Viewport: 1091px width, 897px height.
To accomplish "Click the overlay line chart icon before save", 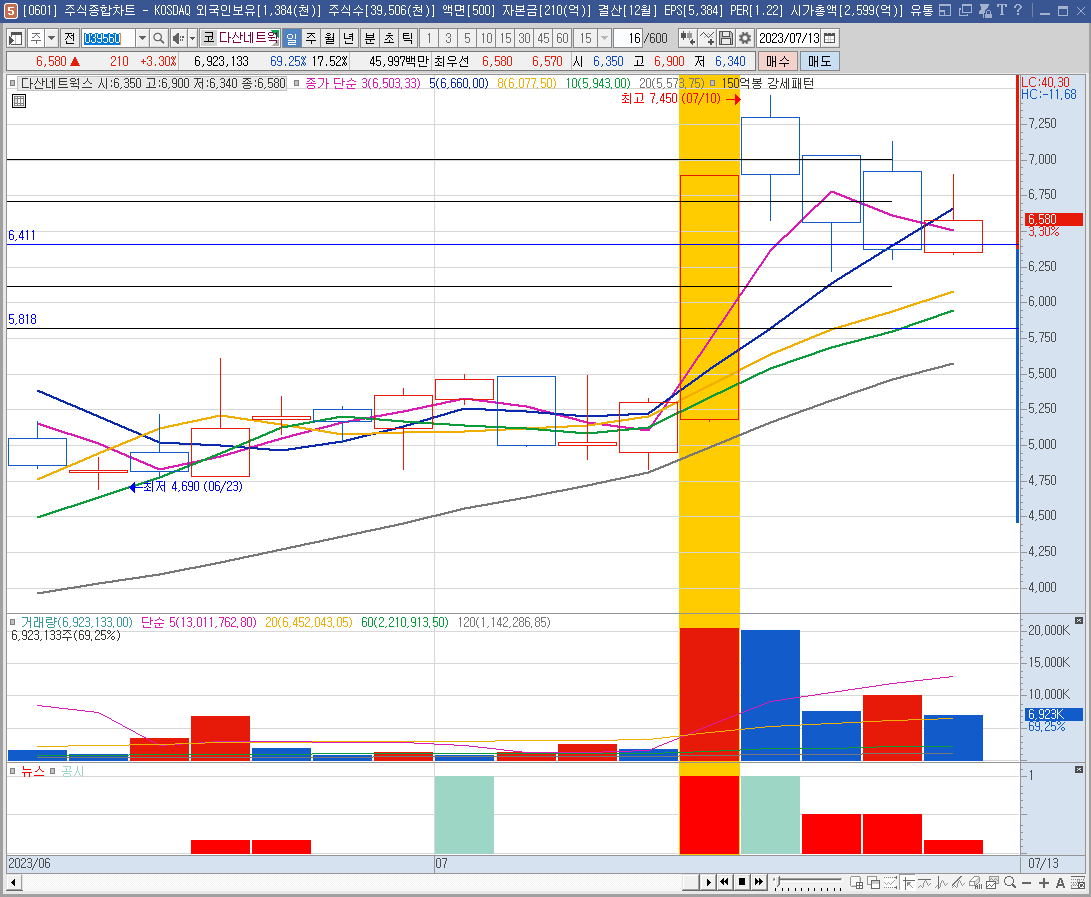I will pos(707,38).
